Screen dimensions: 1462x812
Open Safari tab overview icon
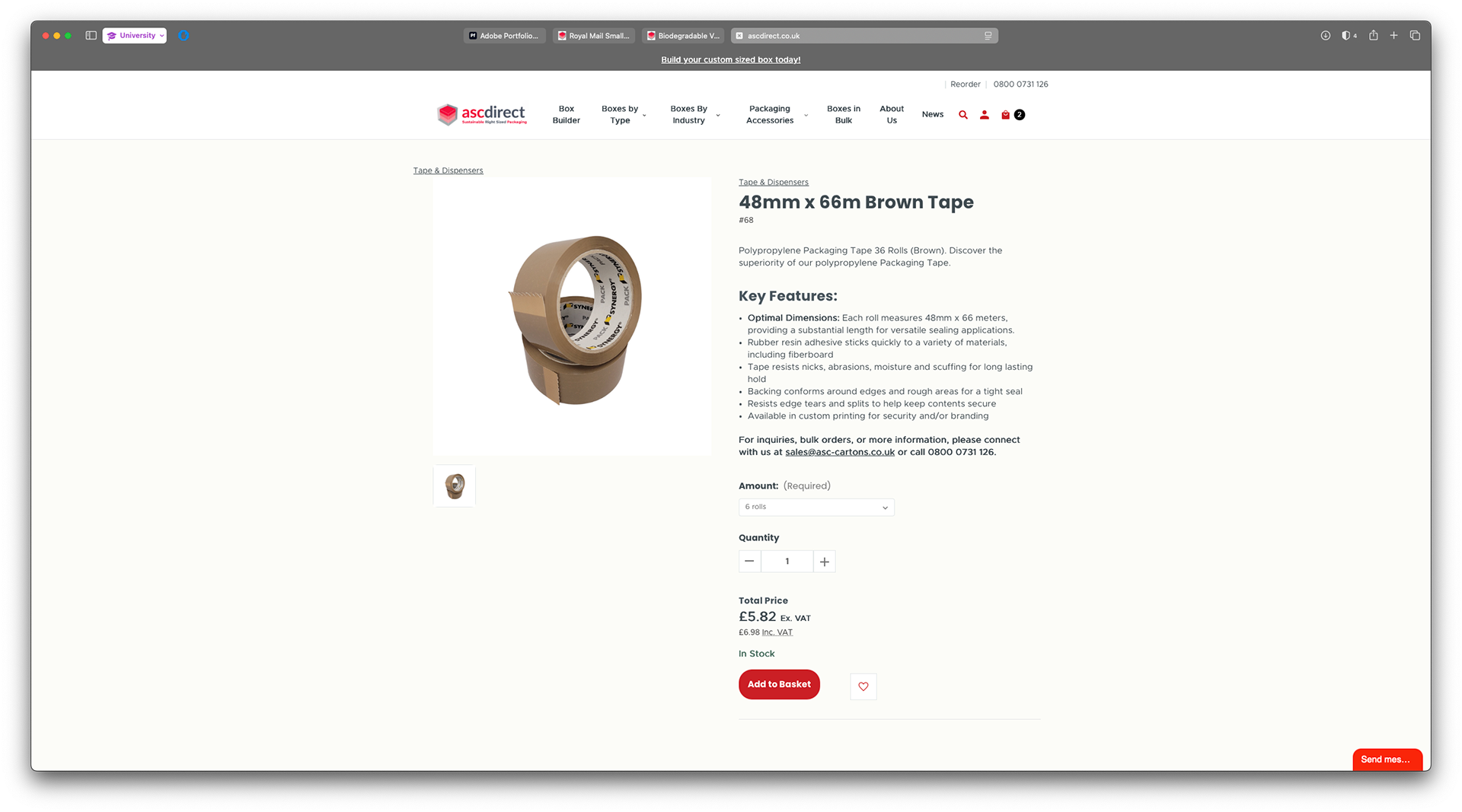tap(1415, 36)
